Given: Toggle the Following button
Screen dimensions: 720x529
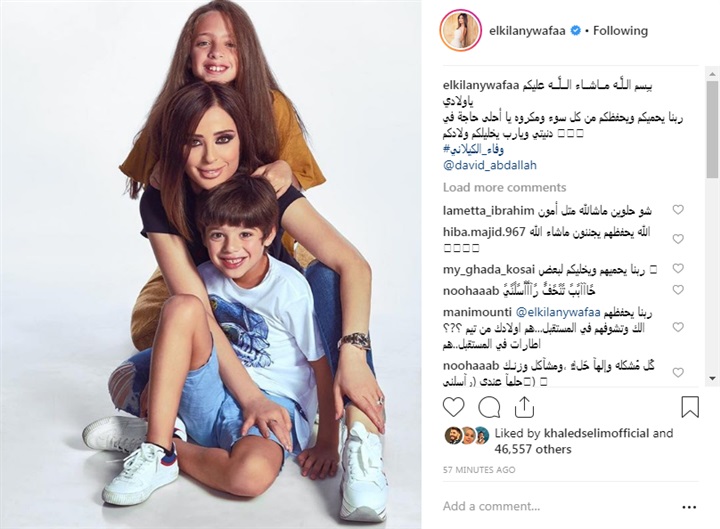Looking at the screenshot, I should click(620, 31).
